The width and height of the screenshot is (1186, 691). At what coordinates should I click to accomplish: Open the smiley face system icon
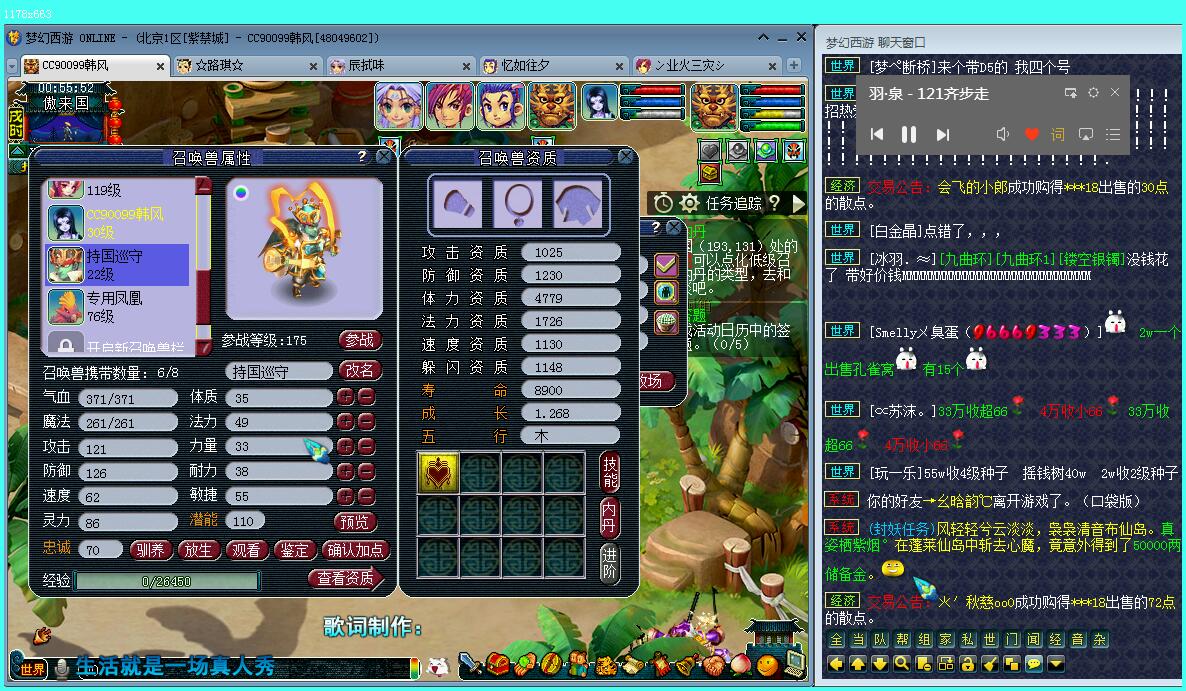coord(768,666)
